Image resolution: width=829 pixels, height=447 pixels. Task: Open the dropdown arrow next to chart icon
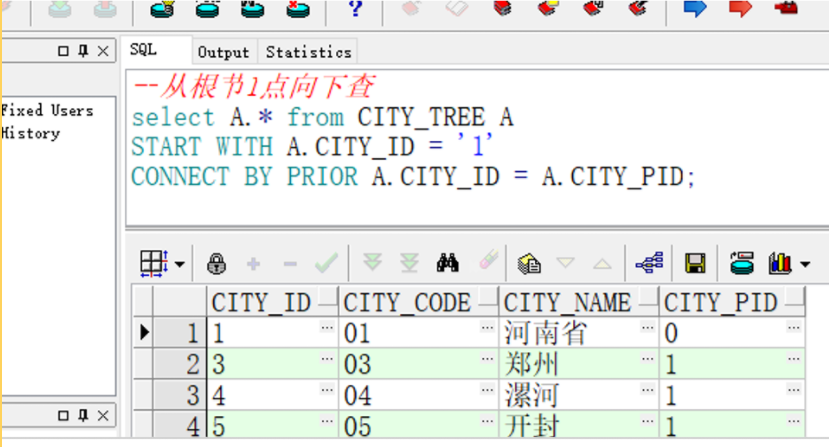click(805, 264)
